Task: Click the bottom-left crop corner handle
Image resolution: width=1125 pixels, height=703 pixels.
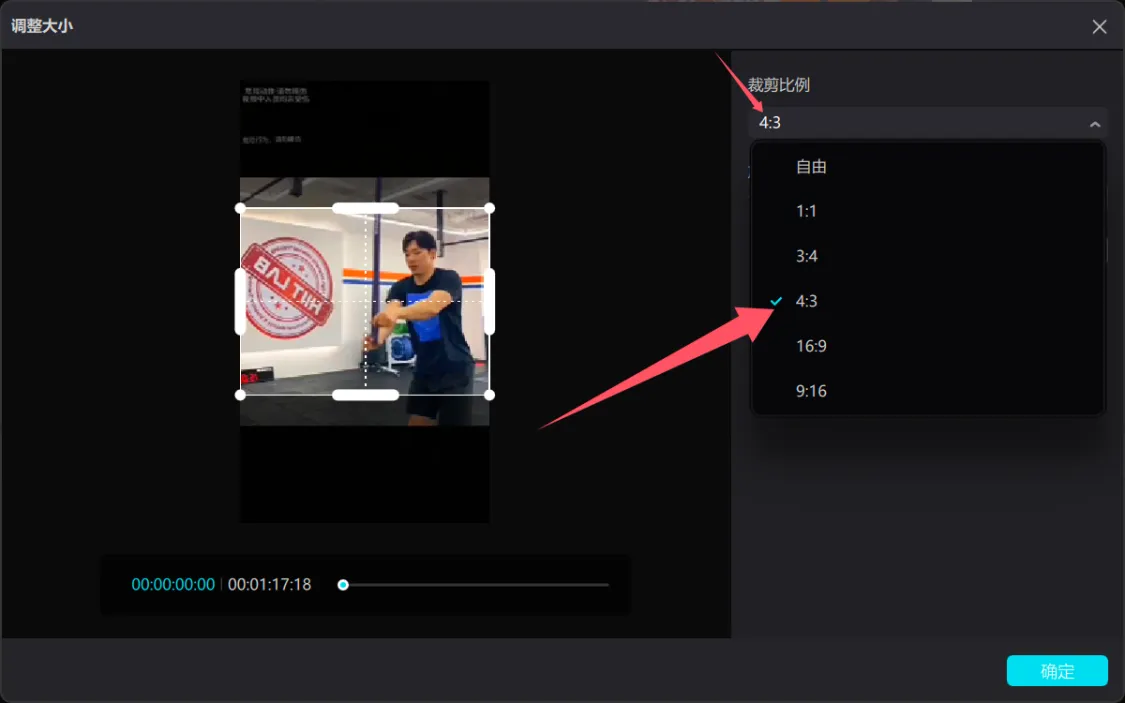Action: [x=240, y=395]
